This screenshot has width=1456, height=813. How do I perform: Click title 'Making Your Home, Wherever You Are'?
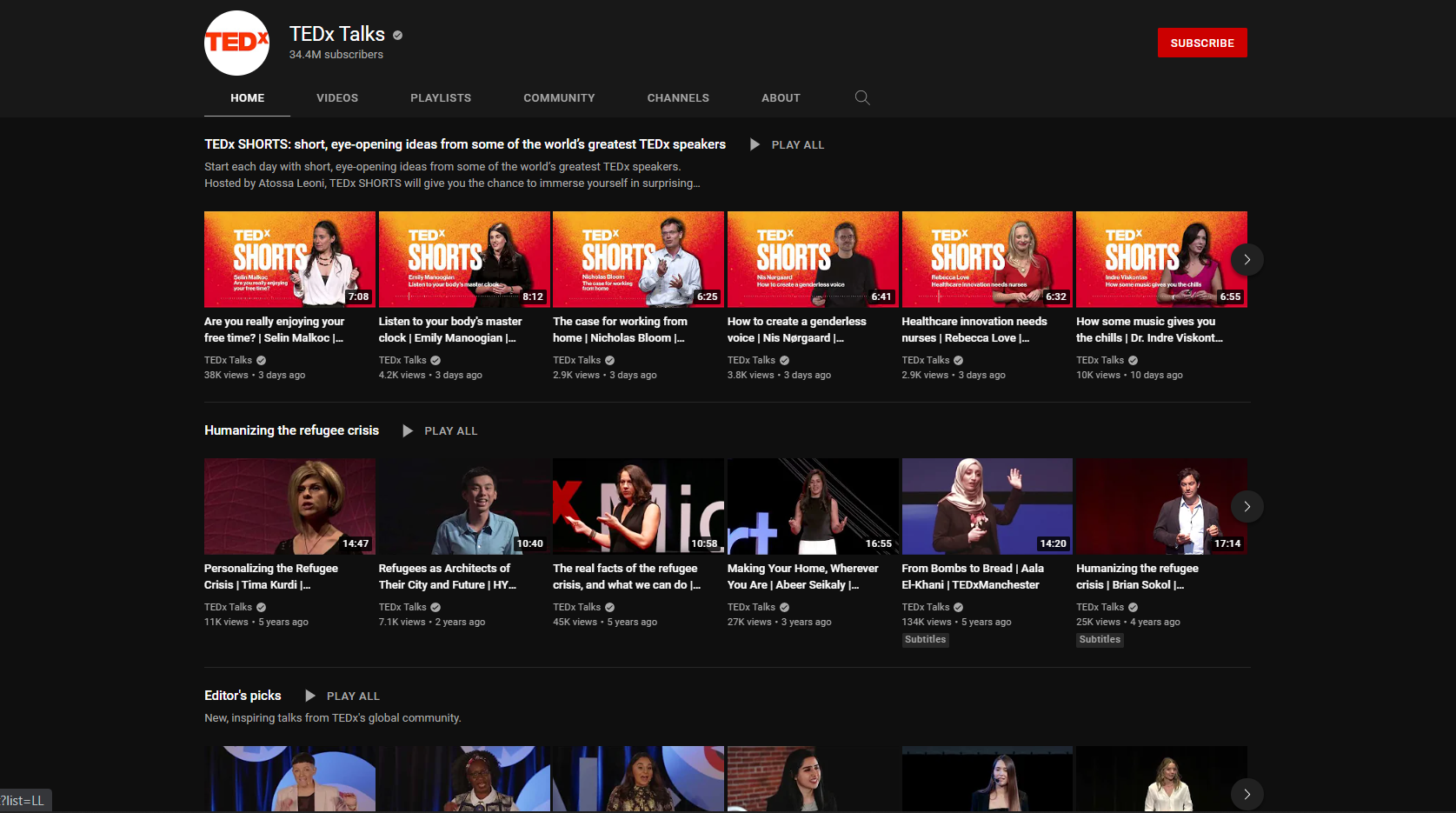[x=803, y=576]
